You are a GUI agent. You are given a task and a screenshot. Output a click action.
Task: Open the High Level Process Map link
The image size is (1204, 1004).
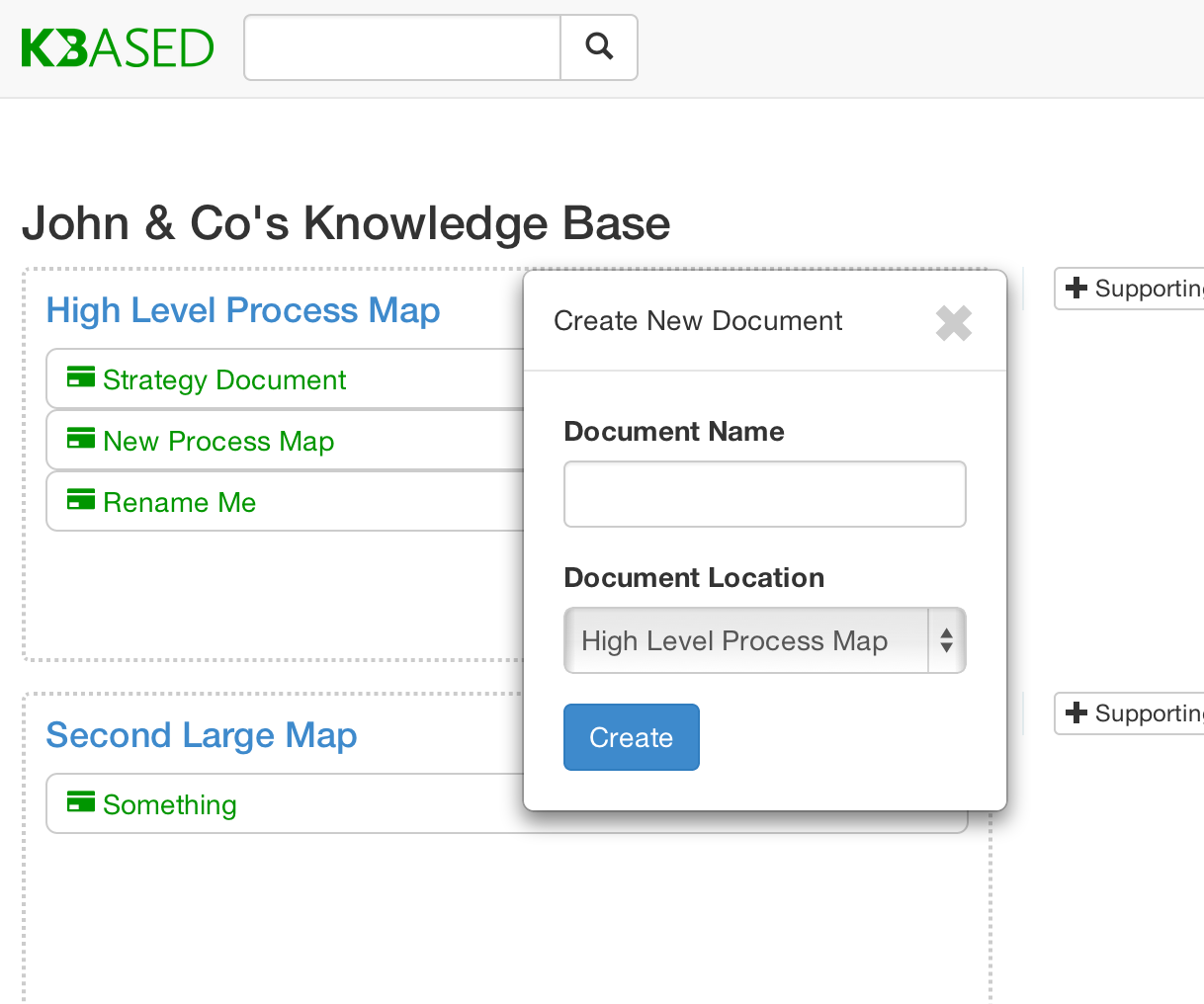point(243,310)
